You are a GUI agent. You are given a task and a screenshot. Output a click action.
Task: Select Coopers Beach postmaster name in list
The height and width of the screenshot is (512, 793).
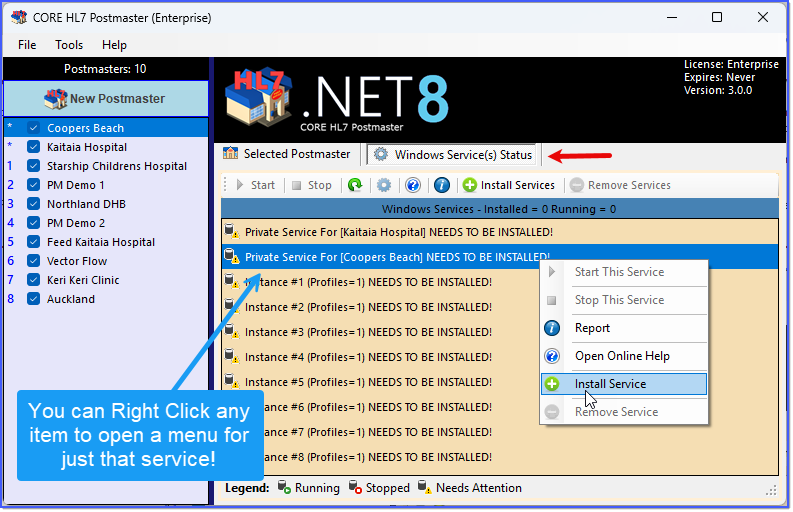(x=85, y=128)
